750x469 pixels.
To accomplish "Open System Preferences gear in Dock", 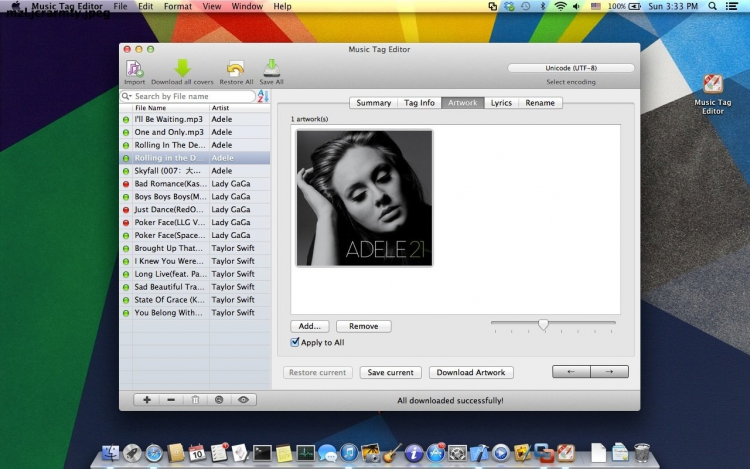I will [x=457, y=453].
